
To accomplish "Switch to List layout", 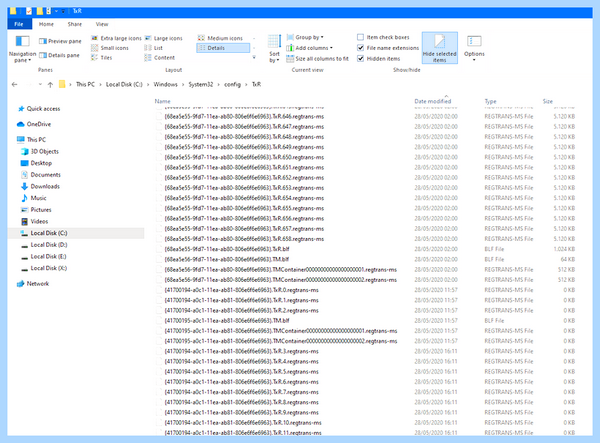I will tap(153, 48).
